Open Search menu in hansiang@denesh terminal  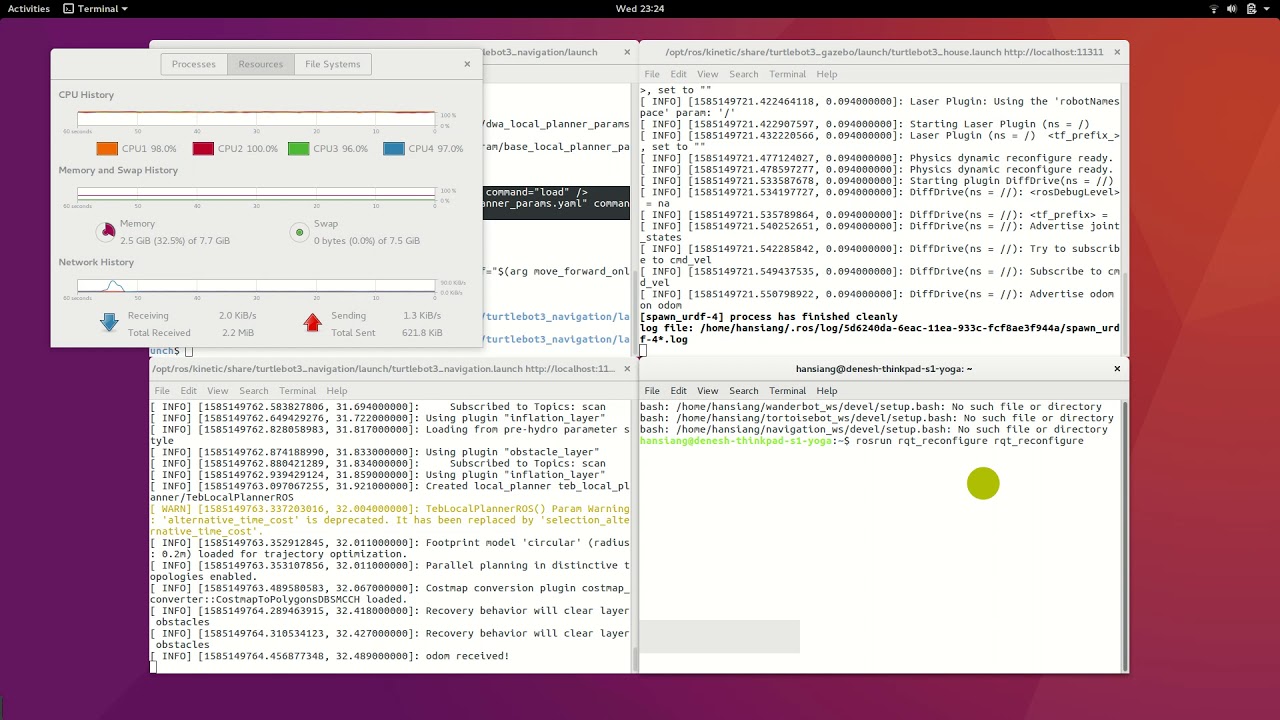coord(743,391)
